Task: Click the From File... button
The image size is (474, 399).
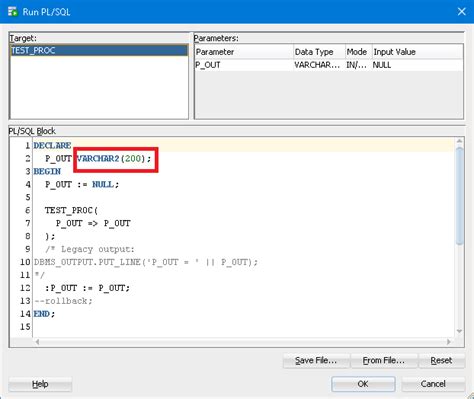Action: [x=384, y=361]
